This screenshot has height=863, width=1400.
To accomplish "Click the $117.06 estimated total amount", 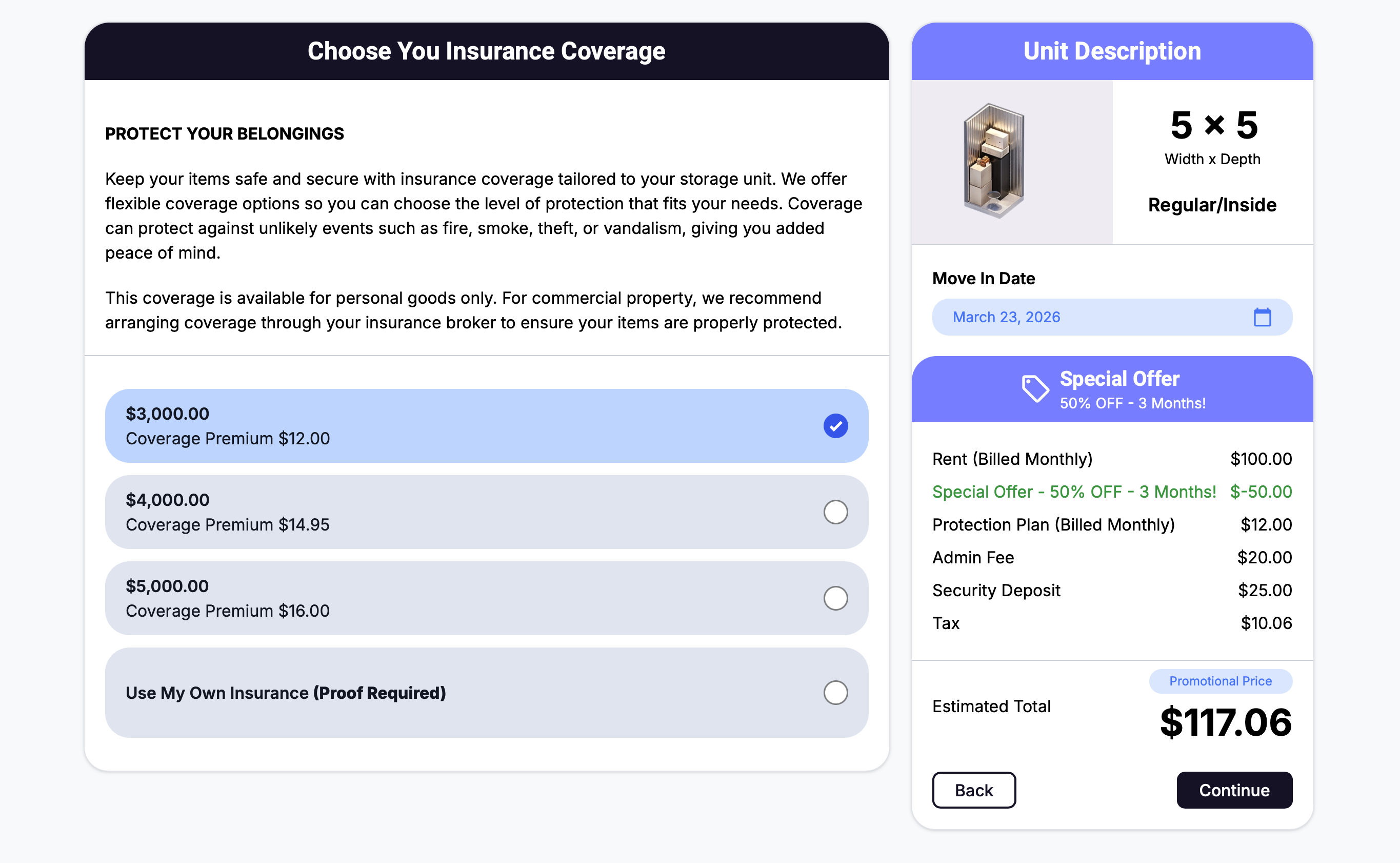I will pos(1226,722).
